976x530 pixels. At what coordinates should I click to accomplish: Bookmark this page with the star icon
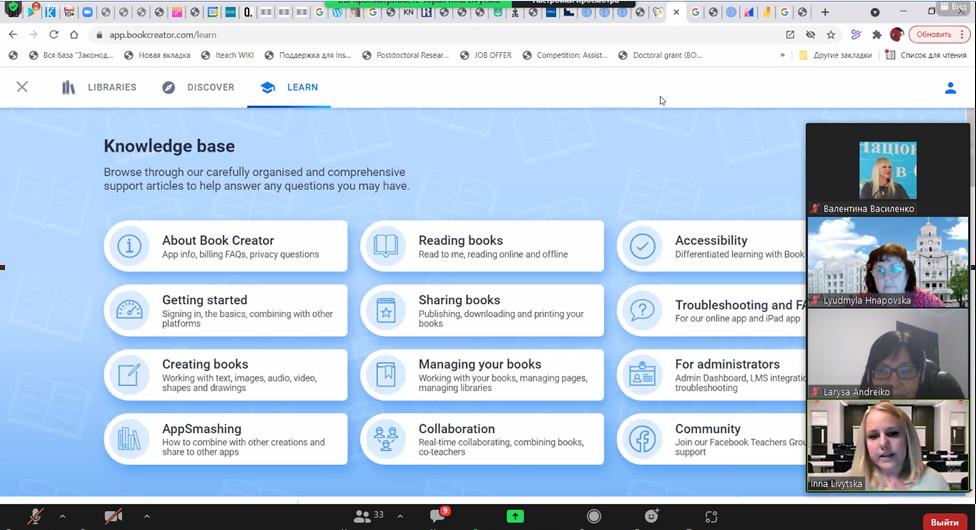[x=831, y=34]
